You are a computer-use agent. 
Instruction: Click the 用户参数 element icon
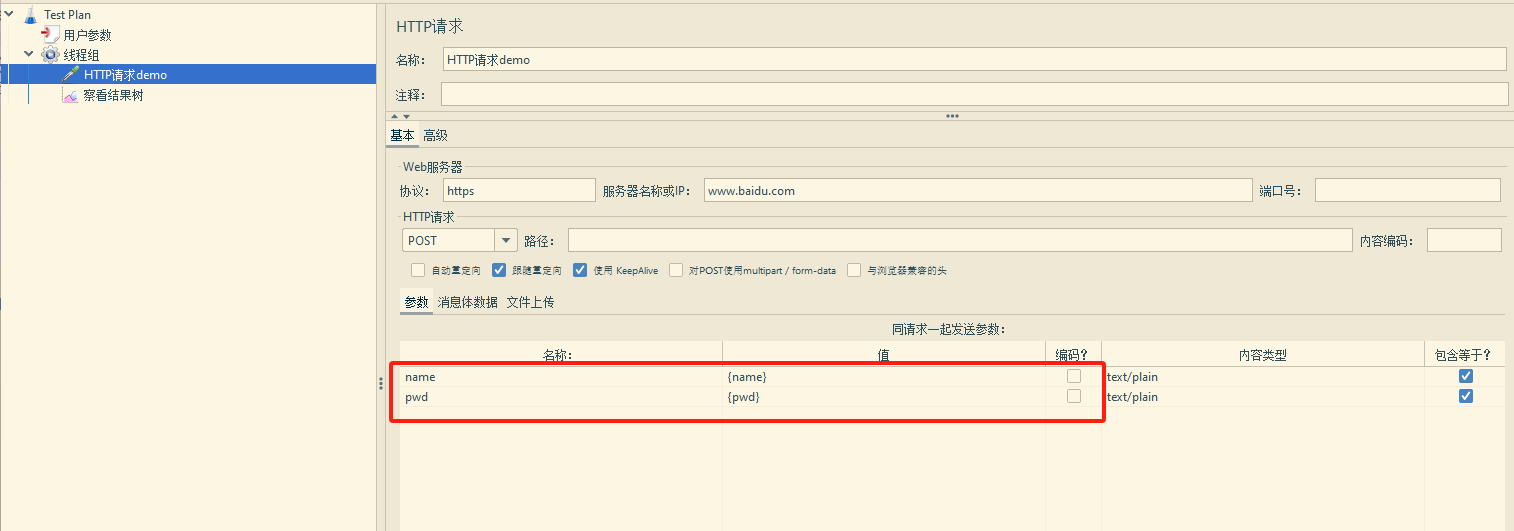[x=49, y=35]
